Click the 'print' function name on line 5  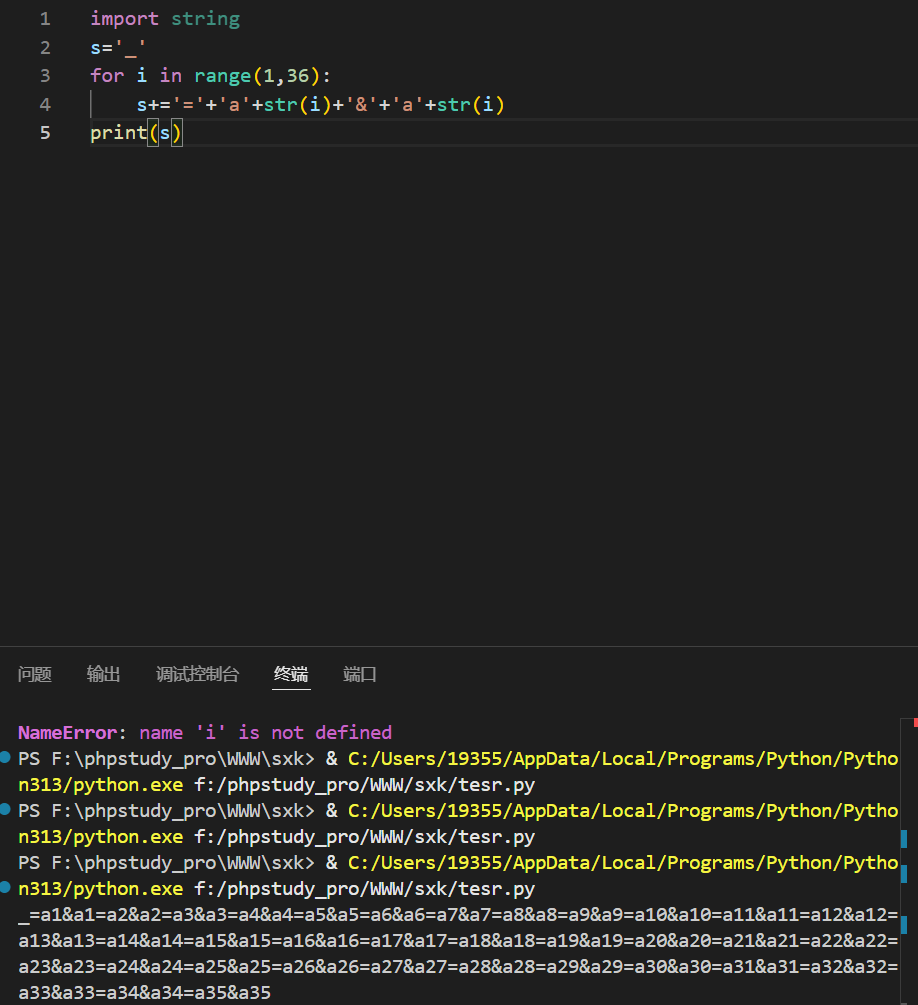pyautogui.click(x=118, y=133)
